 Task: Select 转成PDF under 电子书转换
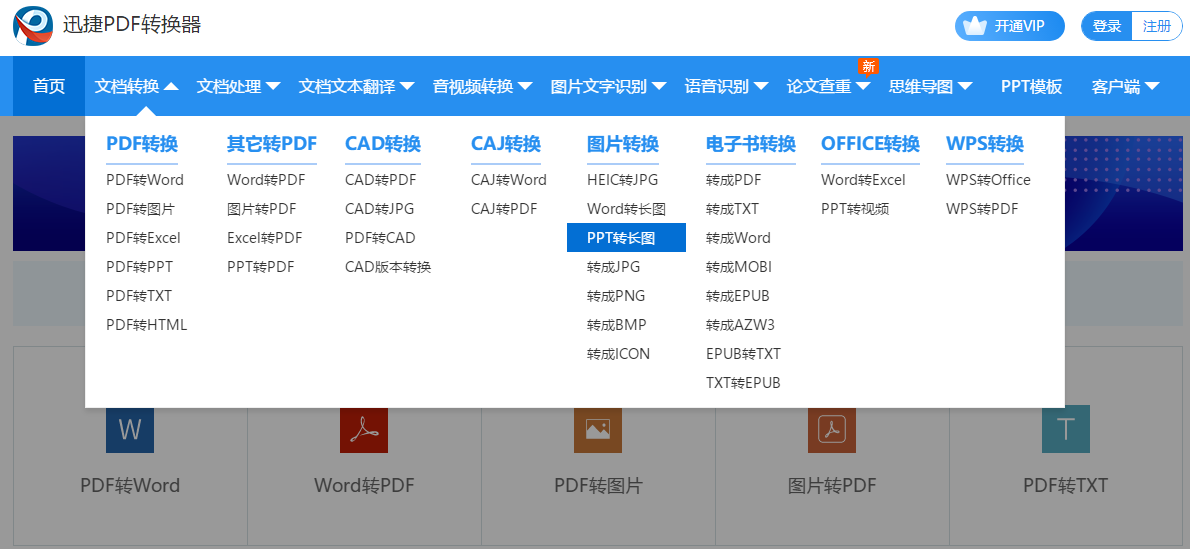pos(733,180)
